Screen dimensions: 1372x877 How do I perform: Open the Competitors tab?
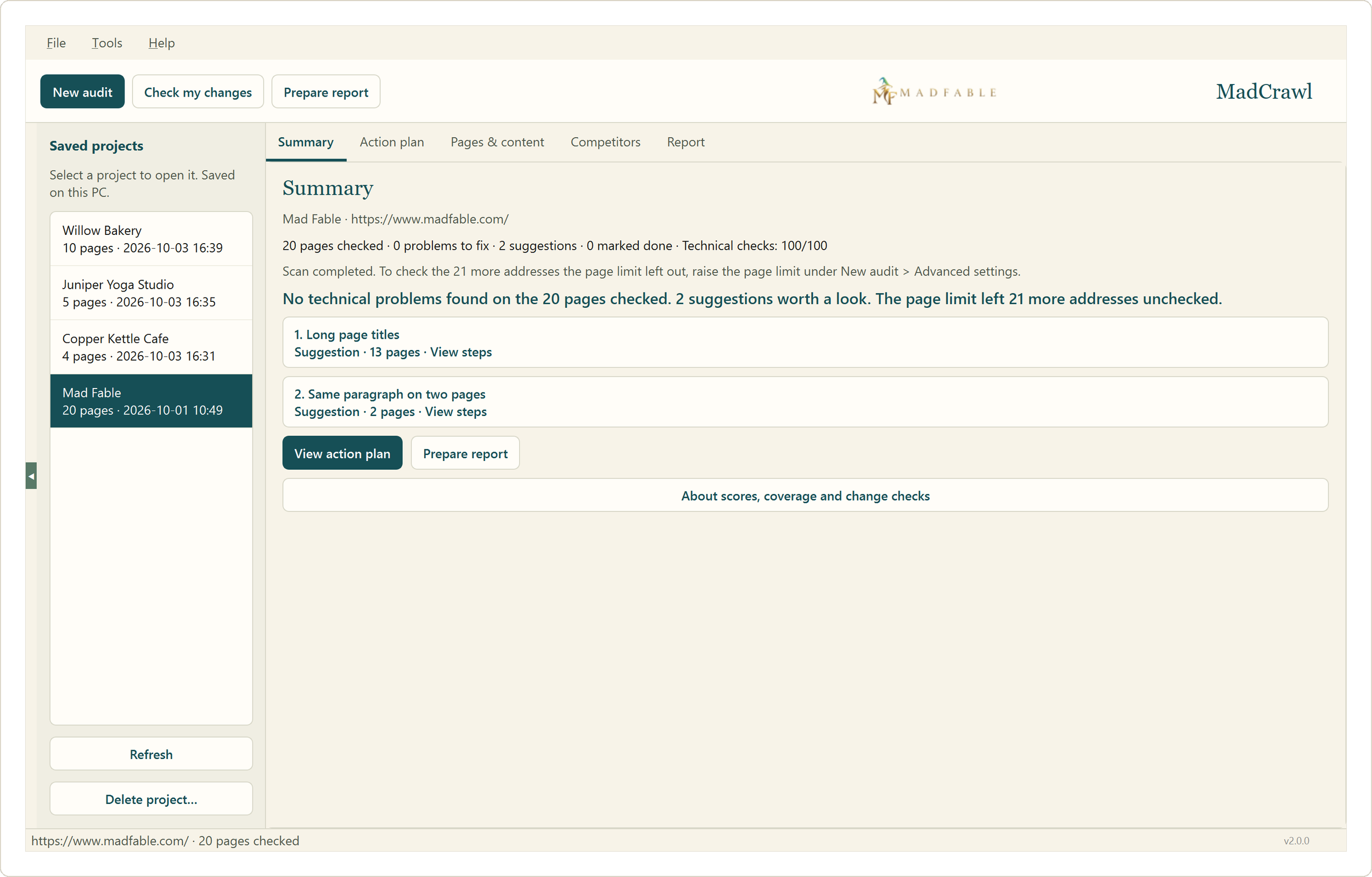pos(606,142)
